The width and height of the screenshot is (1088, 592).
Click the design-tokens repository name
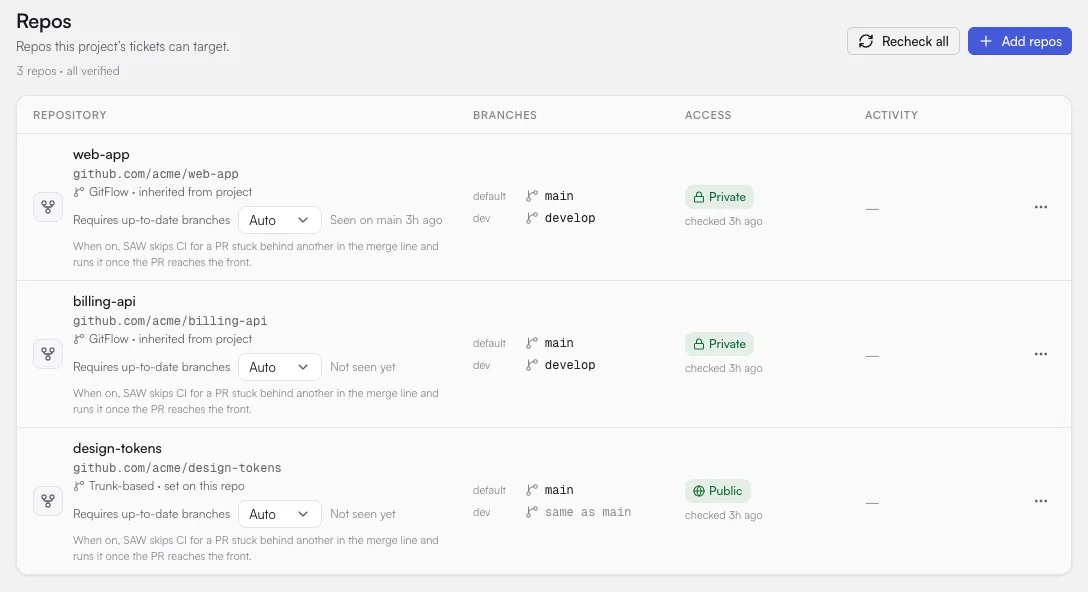[x=117, y=448]
